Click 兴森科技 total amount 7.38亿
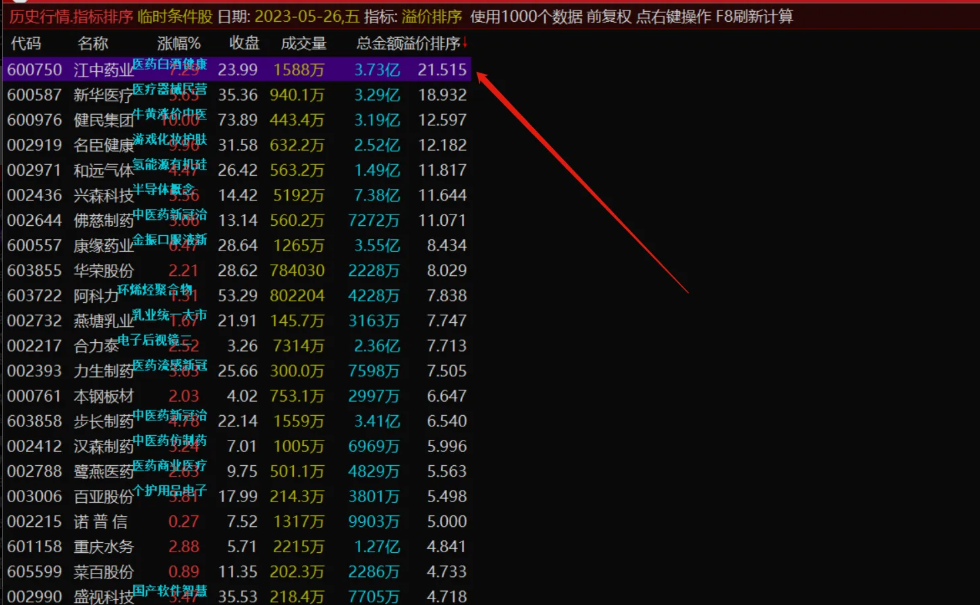This screenshot has height=605, width=980. [x=377, y=196]
